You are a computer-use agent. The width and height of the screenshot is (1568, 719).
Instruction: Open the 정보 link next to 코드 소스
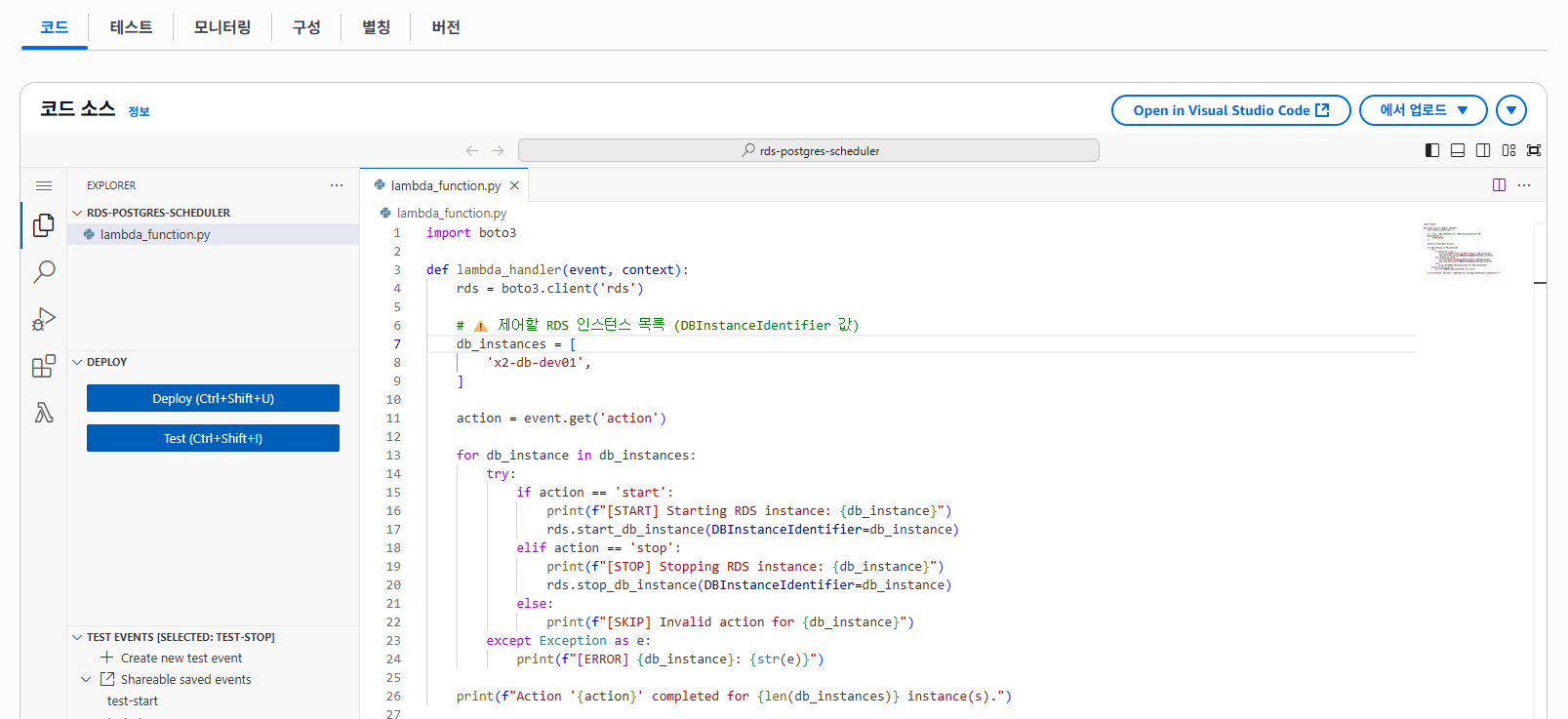140,112
